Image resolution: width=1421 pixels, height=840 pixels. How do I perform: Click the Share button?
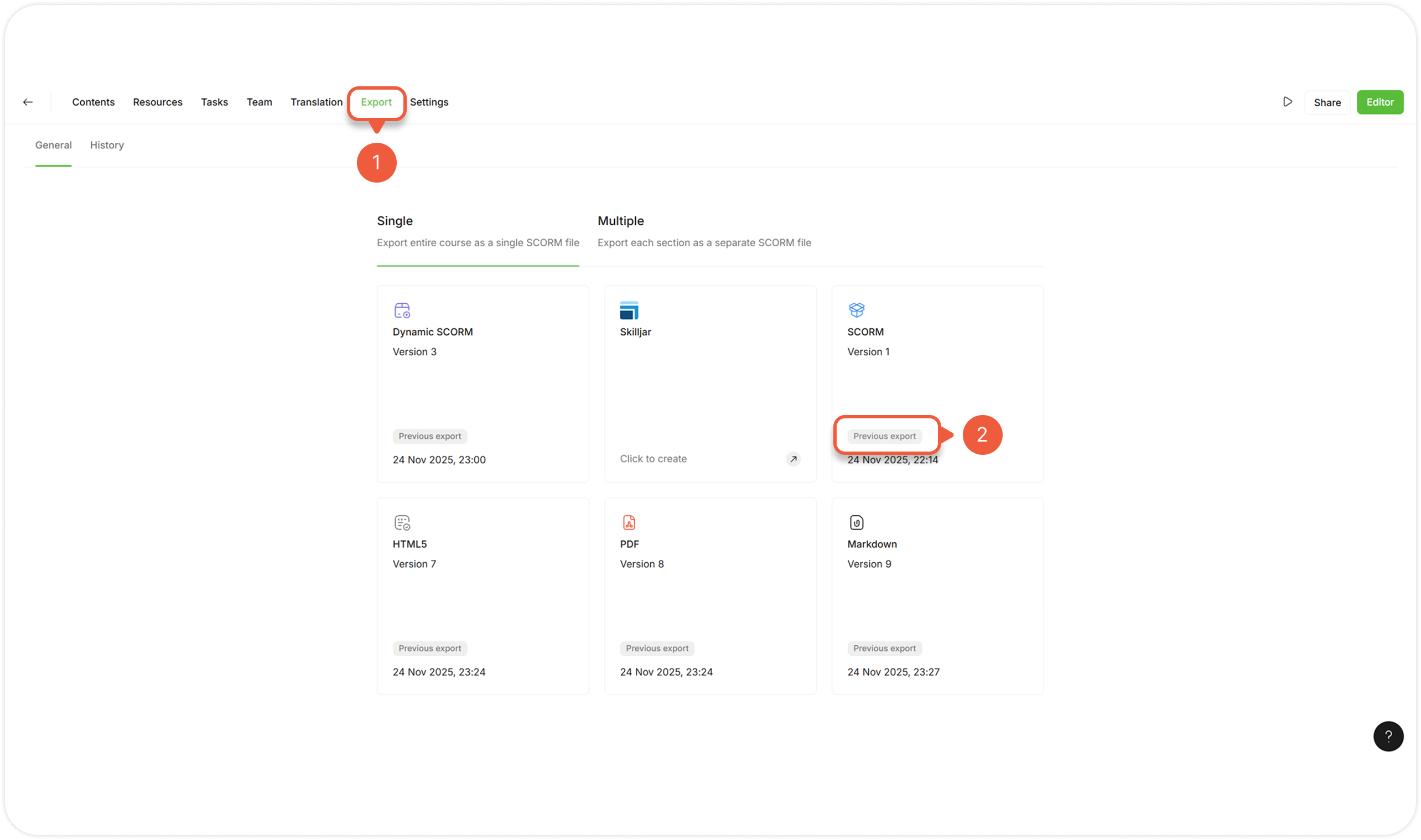click(1326, 102)
